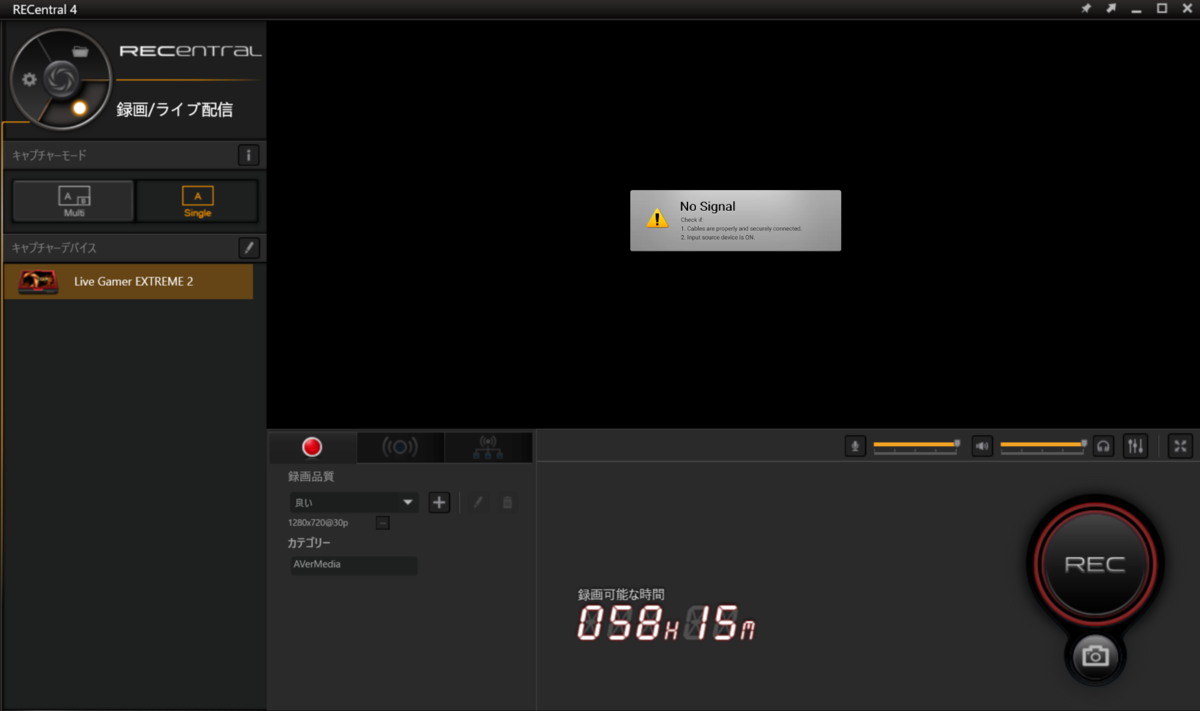Click the Live Gamer EXTREME 2 thumbnail
The height and width of the screenshot is (711, 1200).
[38, 282]
